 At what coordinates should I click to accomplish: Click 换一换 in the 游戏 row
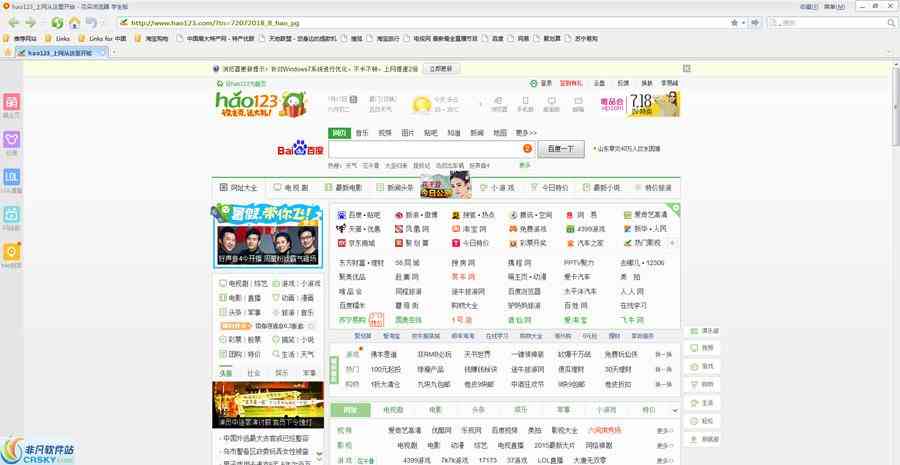point(664,355)
